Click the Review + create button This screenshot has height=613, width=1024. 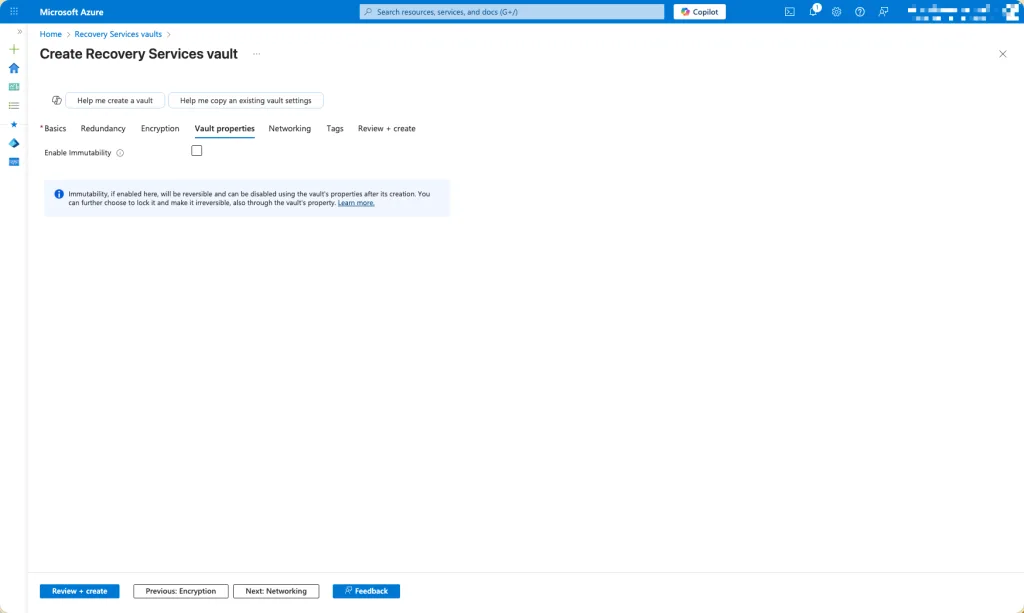[79, 591]
